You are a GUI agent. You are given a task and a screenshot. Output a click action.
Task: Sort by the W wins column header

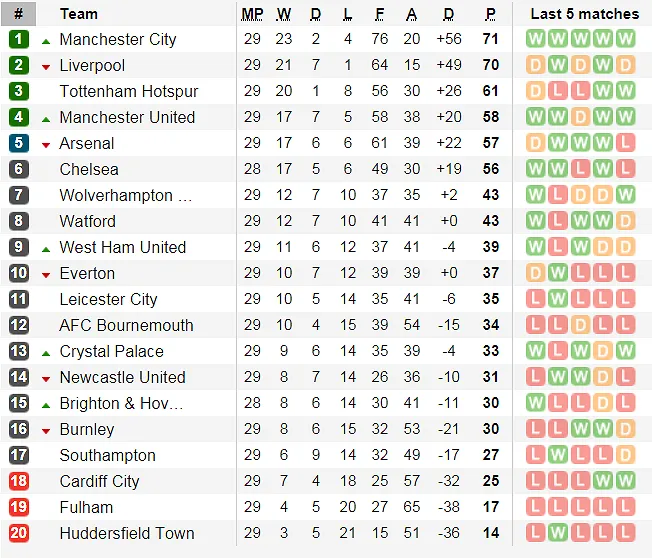(284, 14)
